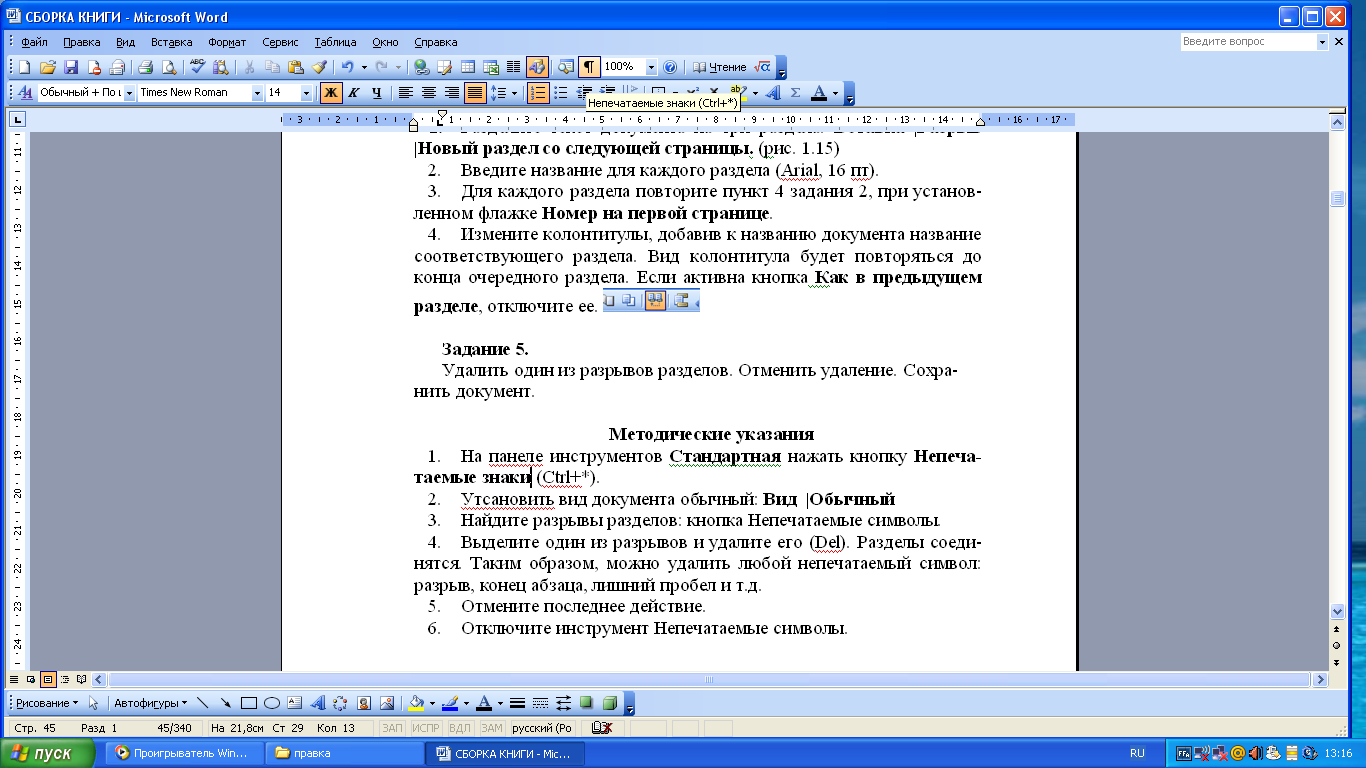Create a new blank document
Viewport: 1366px width, 768px height.
click(24, 67)
